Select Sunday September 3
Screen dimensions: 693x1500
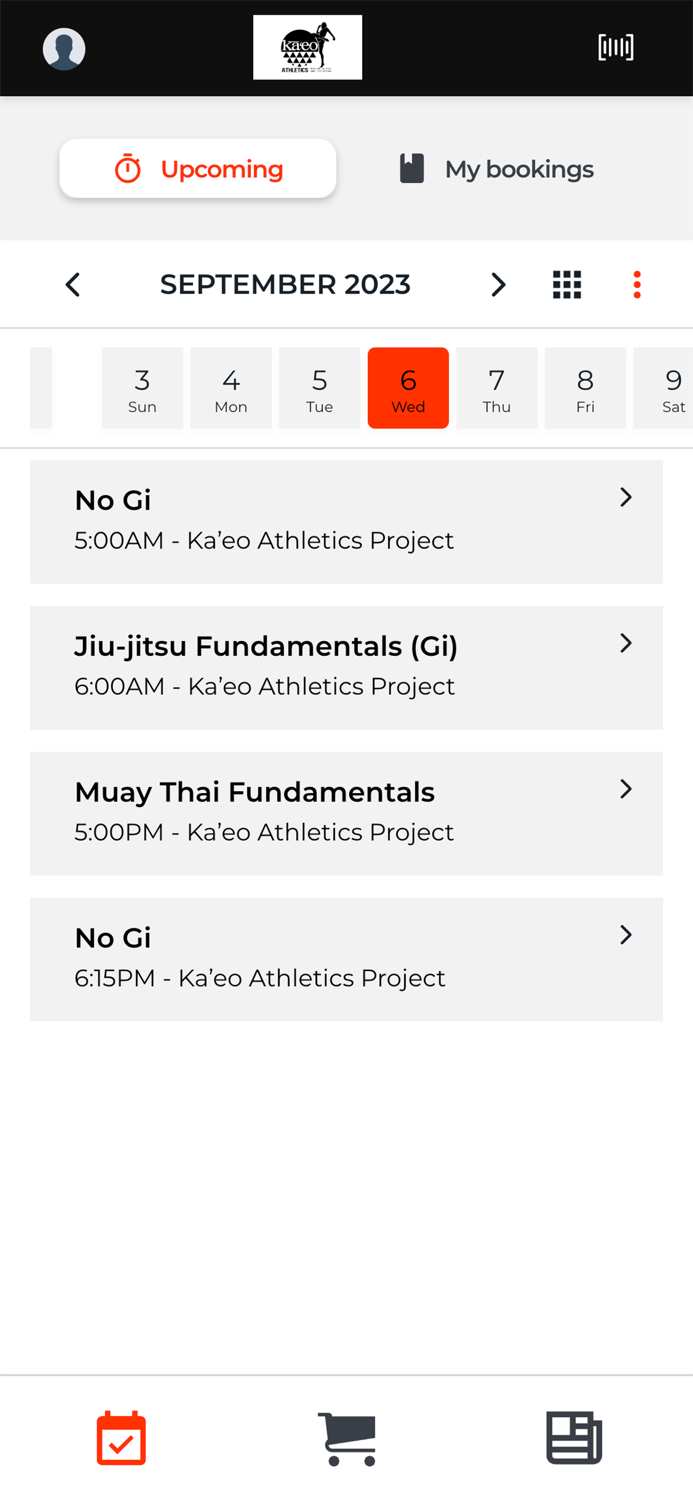point(142,388)
